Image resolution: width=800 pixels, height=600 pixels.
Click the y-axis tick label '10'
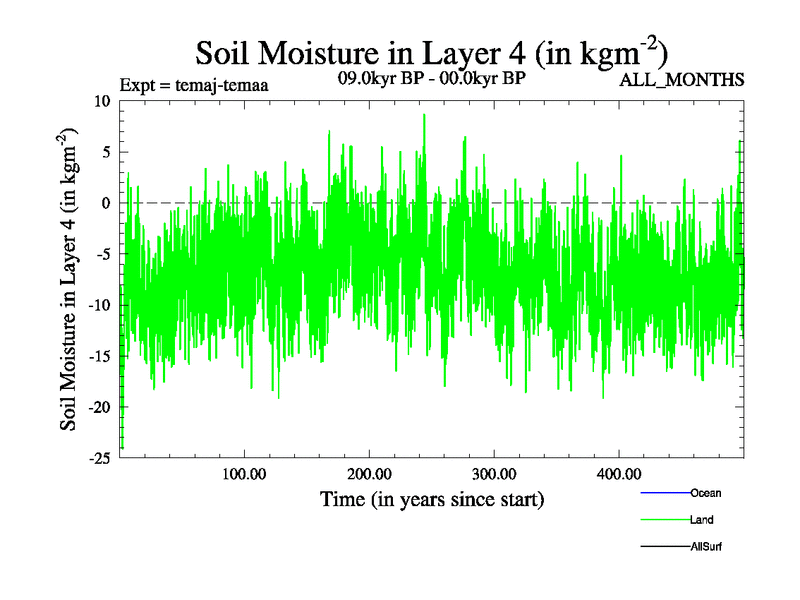click(x=103, y=101)
